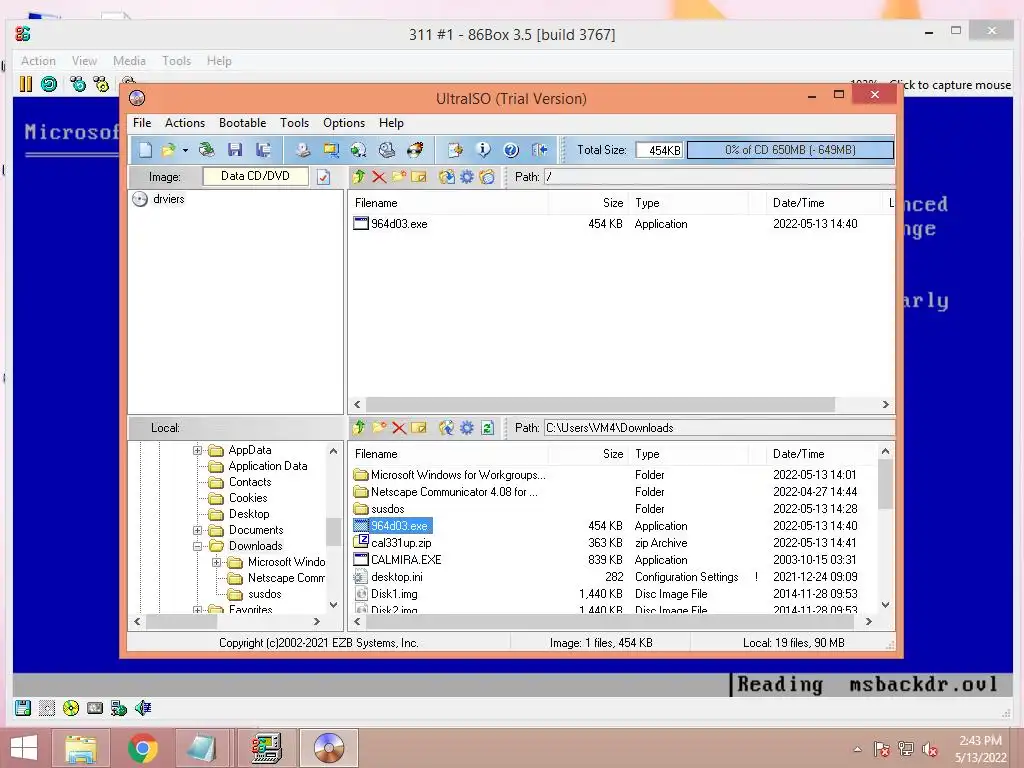Open the Options menu
The height and width of the screenshot is (768, 1024).
(x=344, y=123)
